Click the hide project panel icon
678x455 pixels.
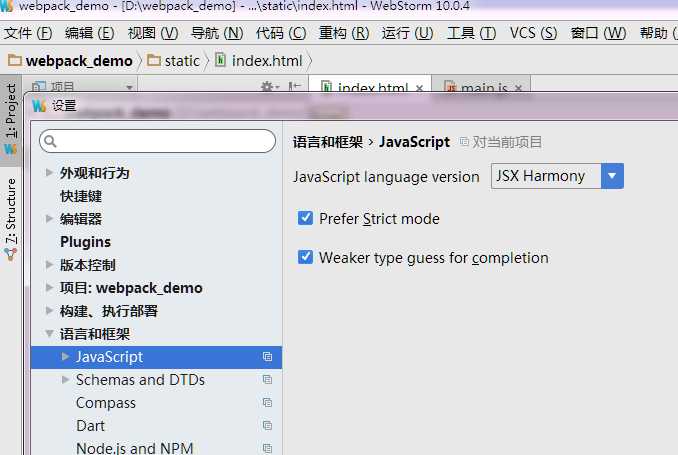click(x=294, y=87)
